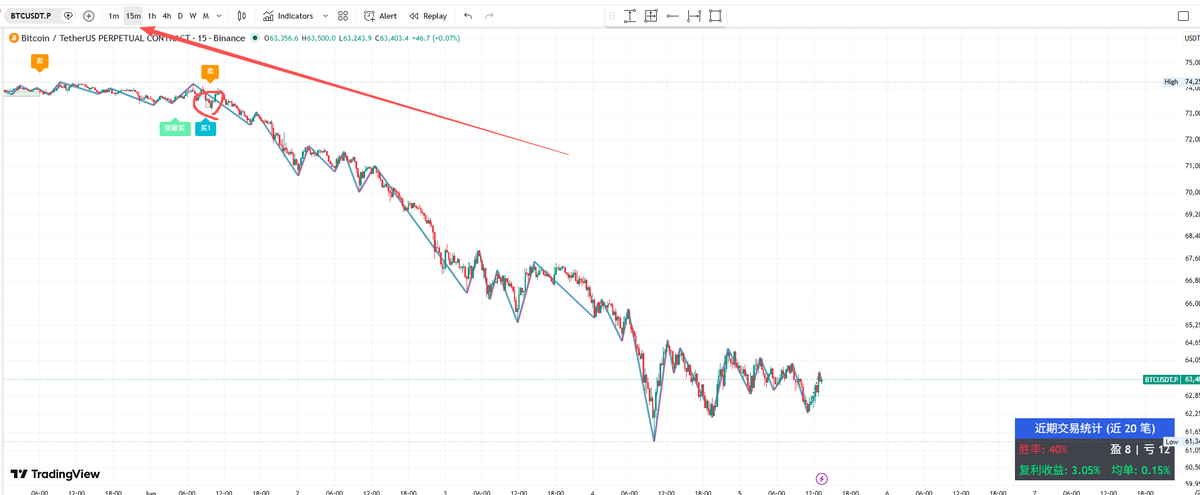Open the BTCUSDT.P symbol search
The width and height of the screenshot is (1200, 495).
(31, 16)
